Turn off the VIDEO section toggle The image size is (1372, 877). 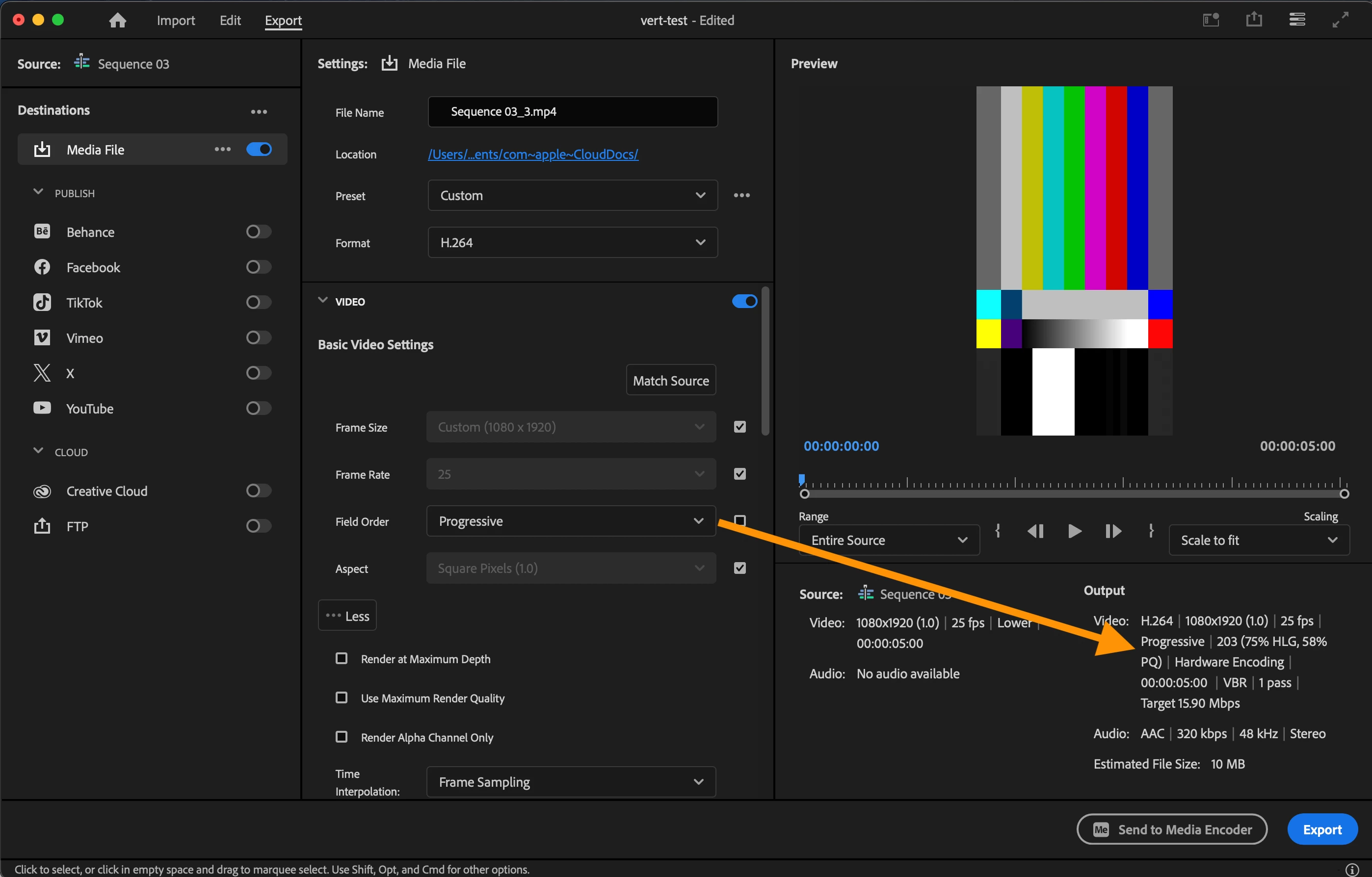pyautogui.click(x=744, y=301)
